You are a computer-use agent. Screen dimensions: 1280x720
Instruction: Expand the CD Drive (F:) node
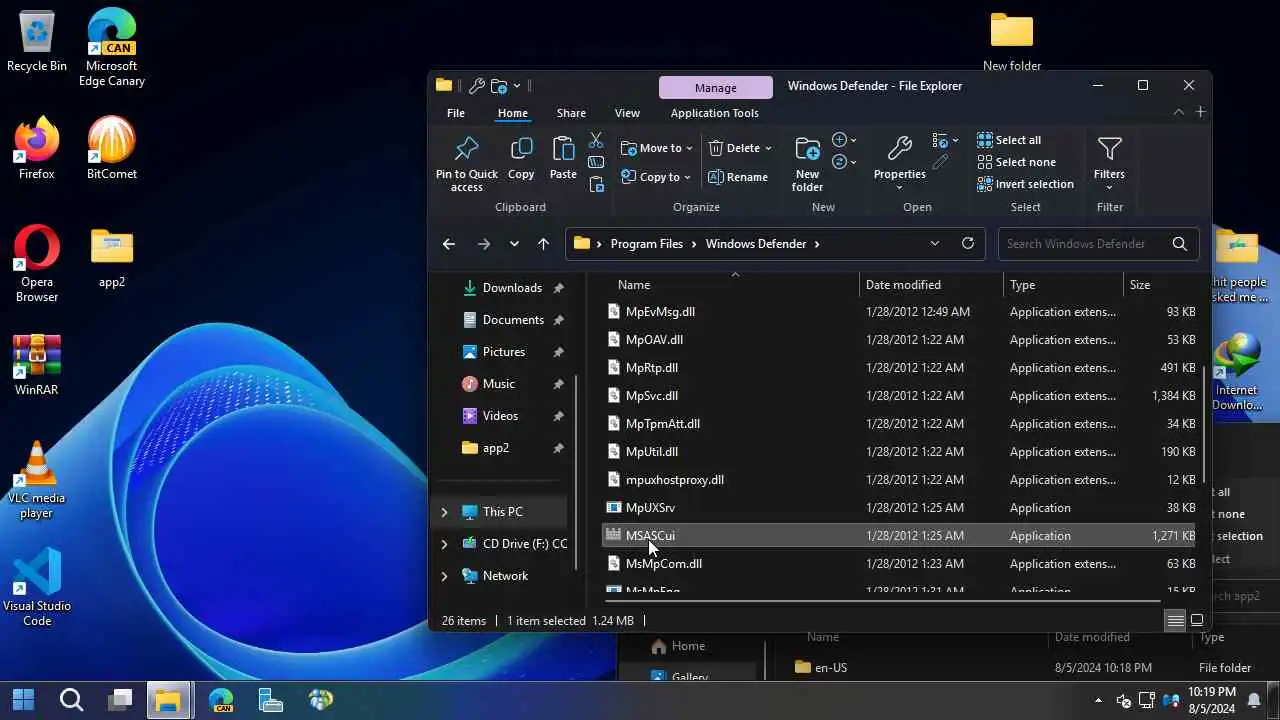pyautogui.click(x=444, y=544)
